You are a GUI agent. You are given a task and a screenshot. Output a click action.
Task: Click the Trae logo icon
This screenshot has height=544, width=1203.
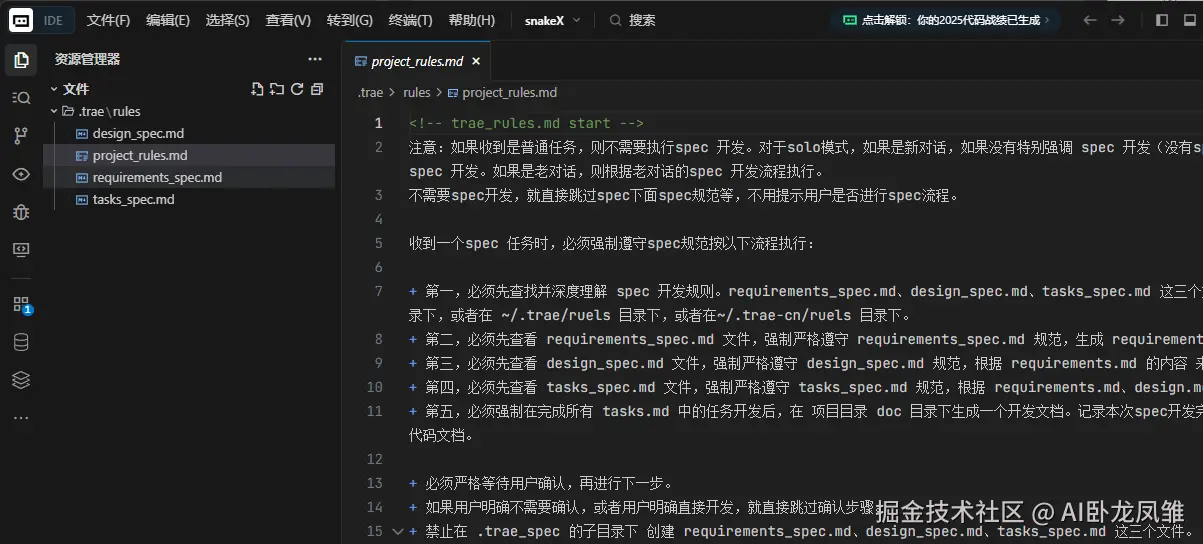click(21, 20)
